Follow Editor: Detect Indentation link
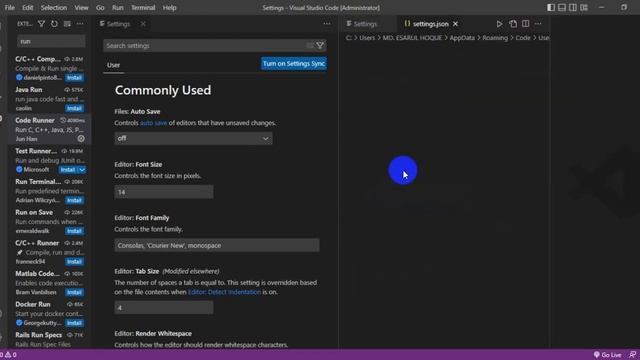Image resolution: width=640 pixels, height=360 pixels. click(224, 292)
